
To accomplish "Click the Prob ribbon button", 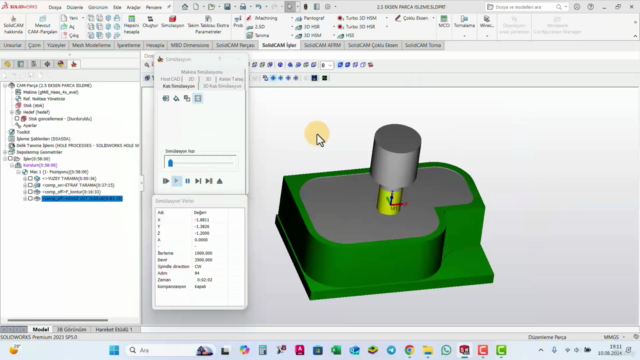I will [238, 22].
